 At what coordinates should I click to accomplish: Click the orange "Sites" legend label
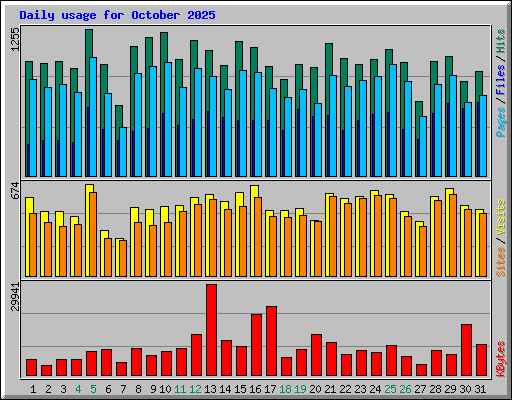500,262
